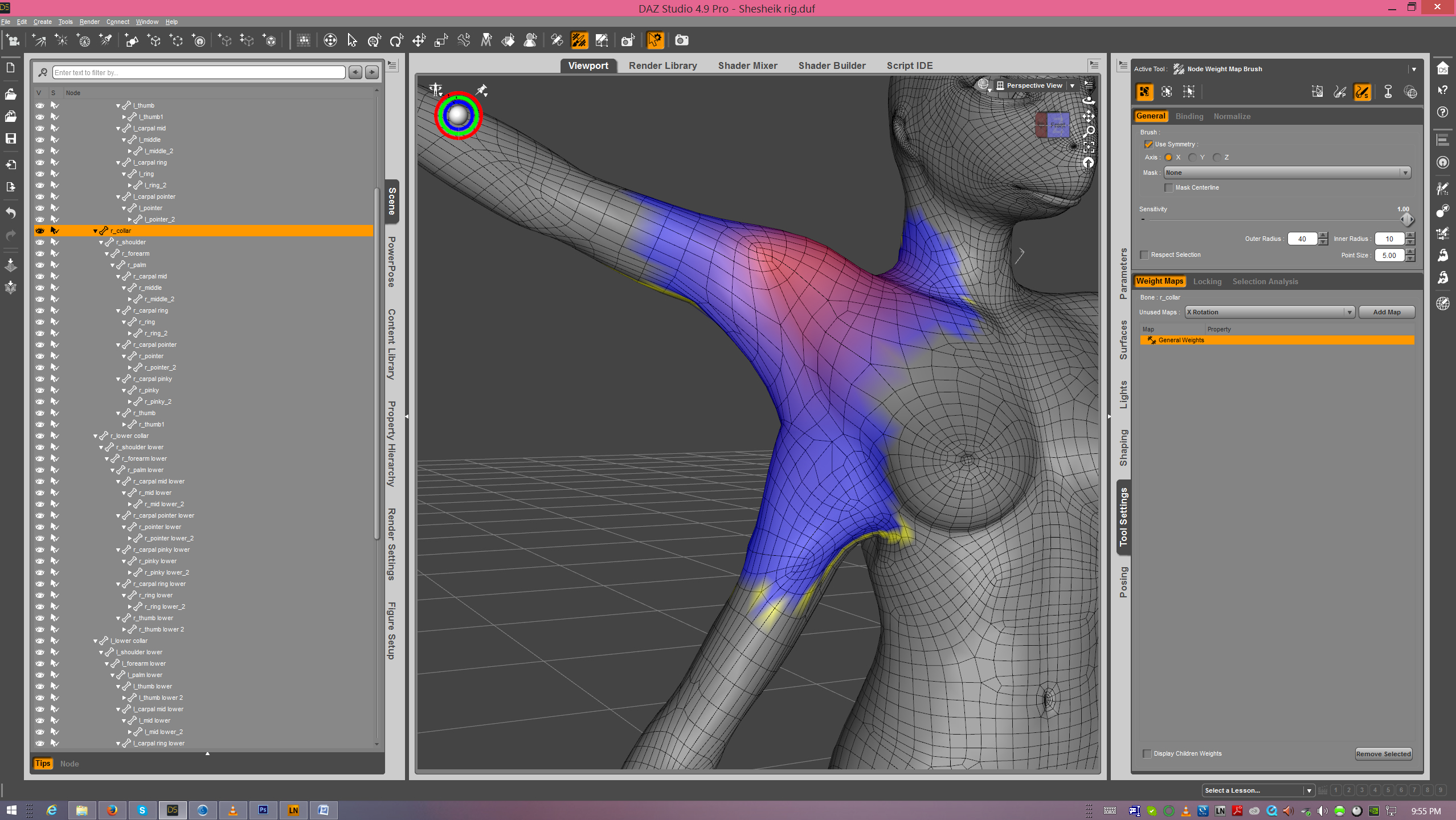
Task: Launch VLC from the Windows taskbar
Action: [x=232, y=810]
